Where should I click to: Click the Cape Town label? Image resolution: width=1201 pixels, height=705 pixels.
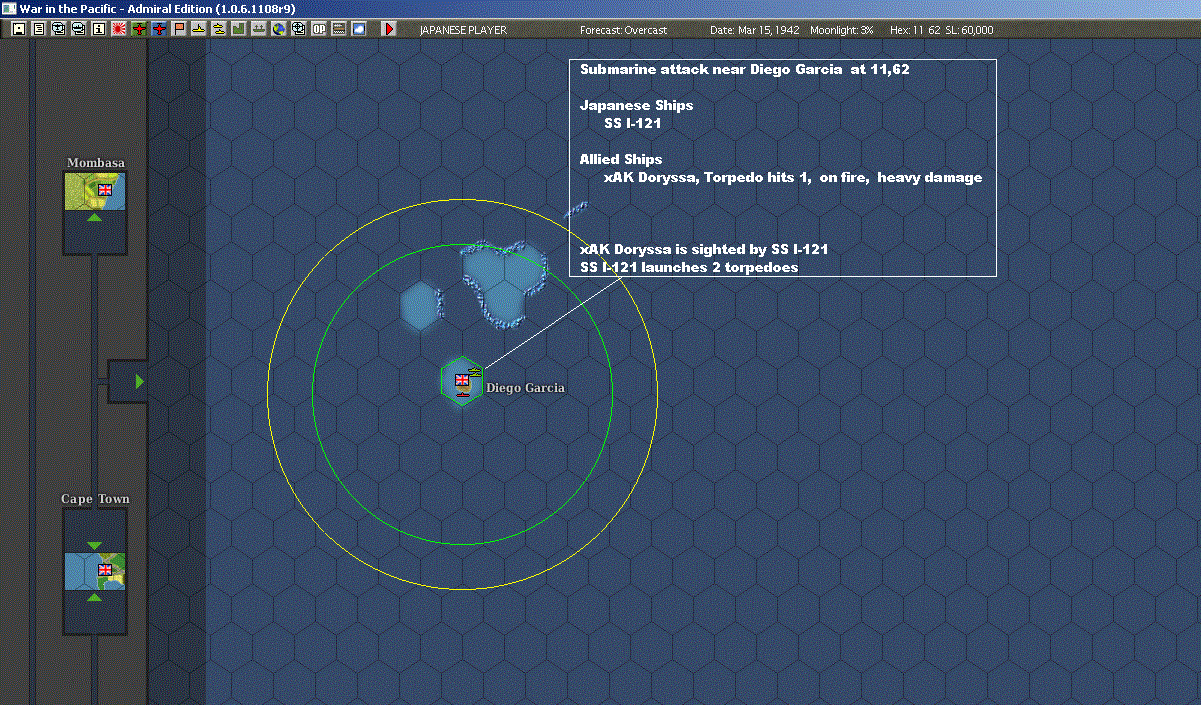click(x=95, y=499)
